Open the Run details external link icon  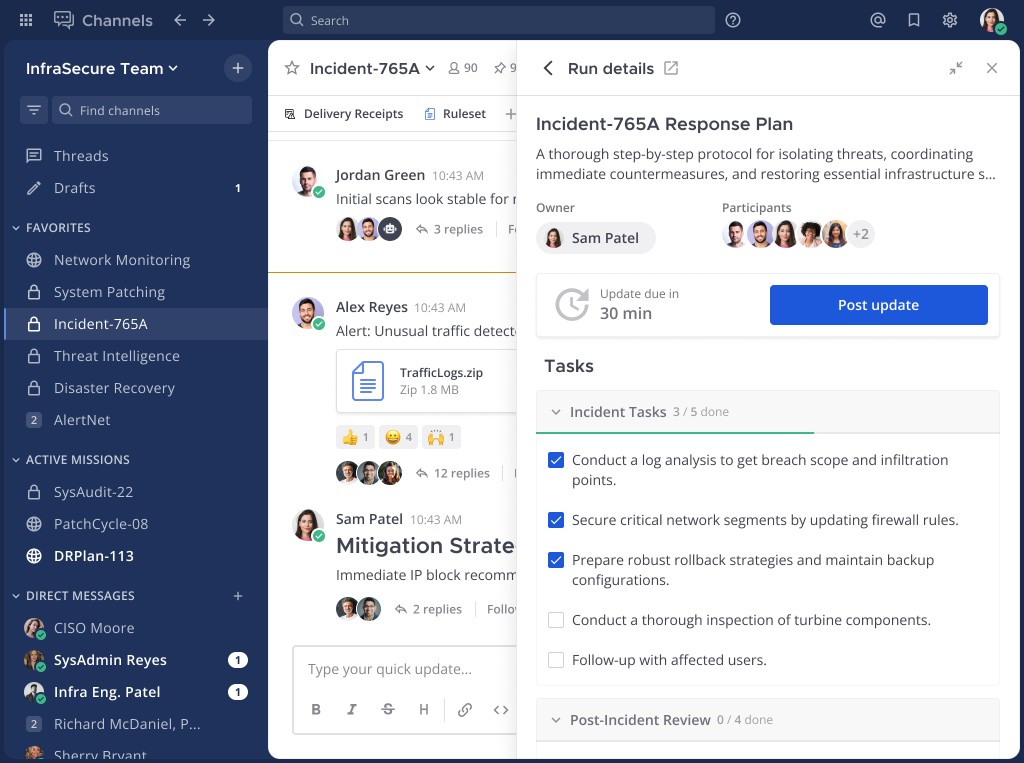(671, 68)
